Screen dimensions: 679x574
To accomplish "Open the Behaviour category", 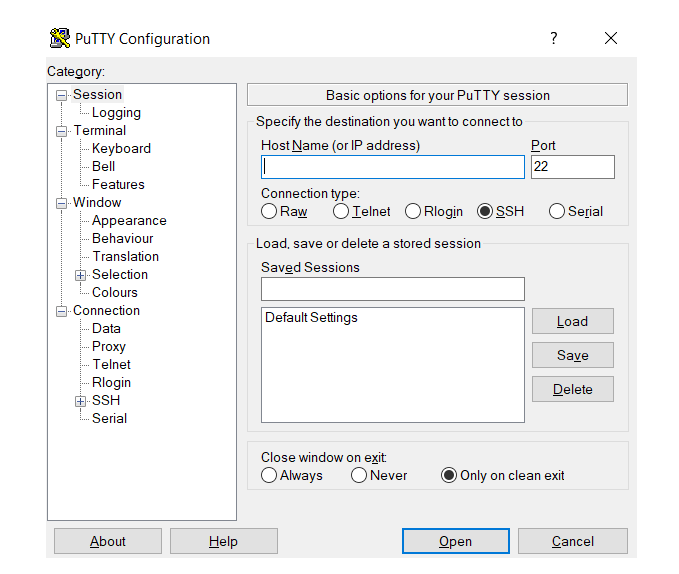I will pyautogui.click(x=123, y=239).
